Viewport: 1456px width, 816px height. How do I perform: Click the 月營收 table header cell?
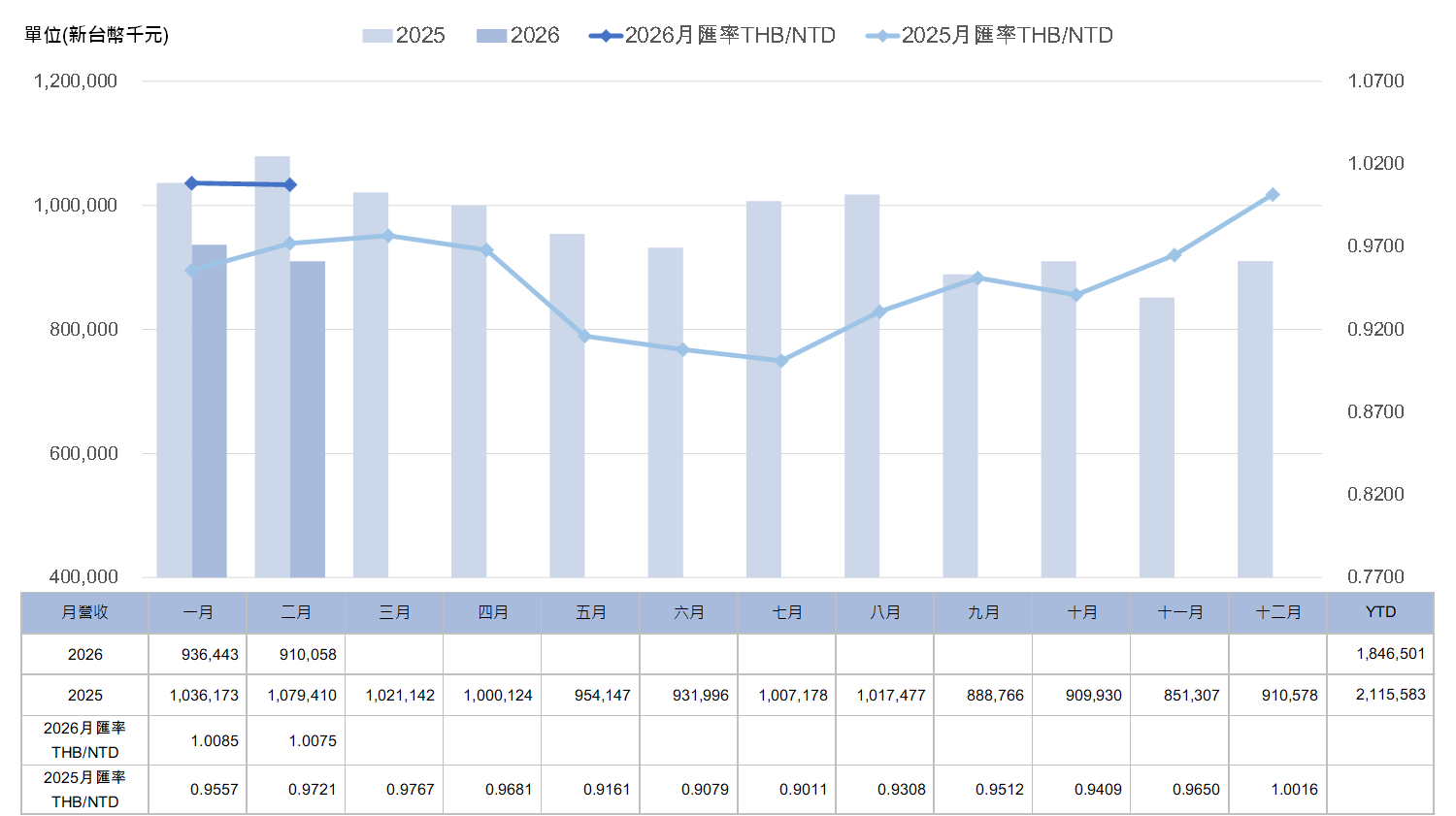[x=84, y=612]
